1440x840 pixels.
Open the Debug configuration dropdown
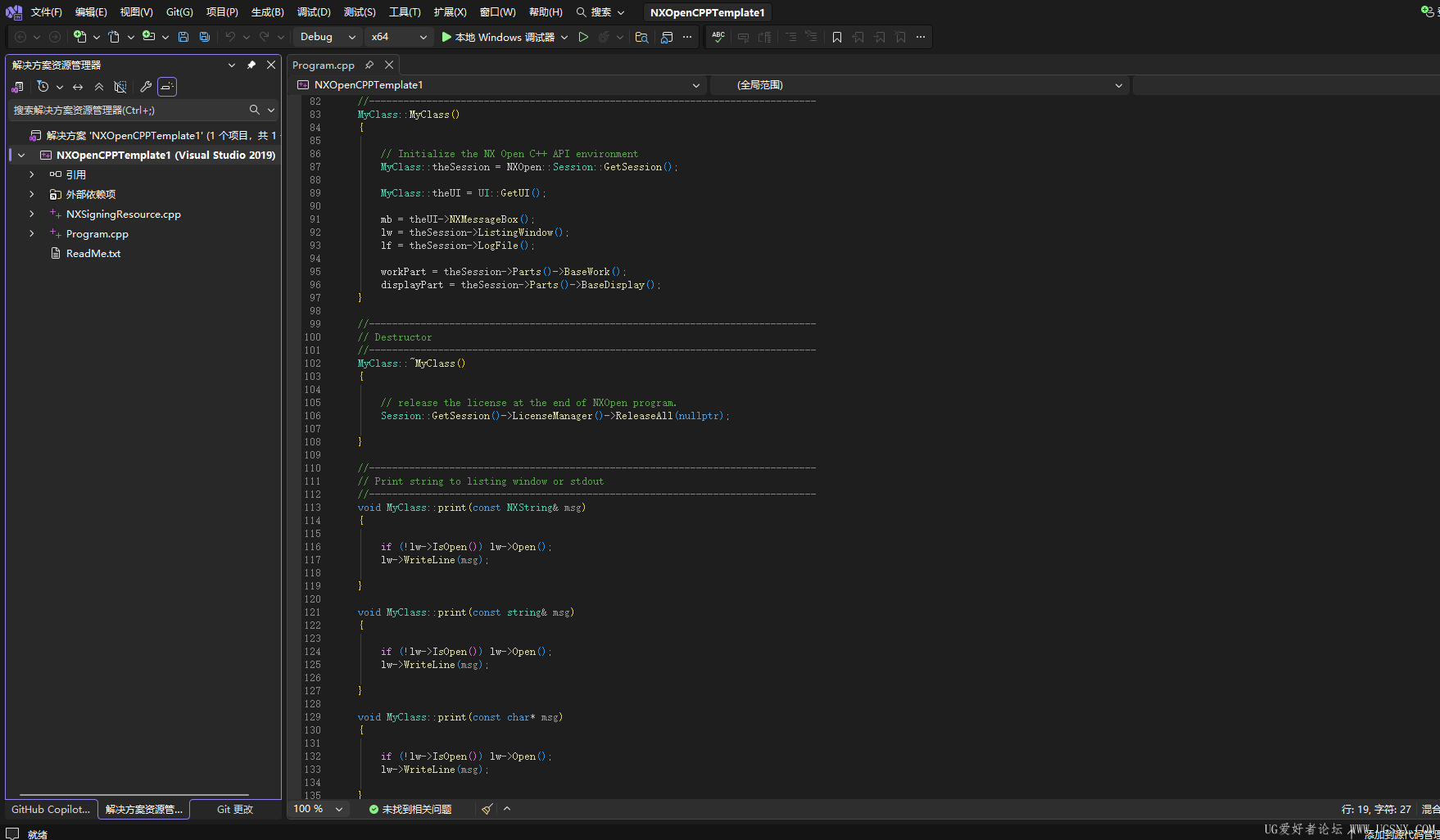coord(327,37)
